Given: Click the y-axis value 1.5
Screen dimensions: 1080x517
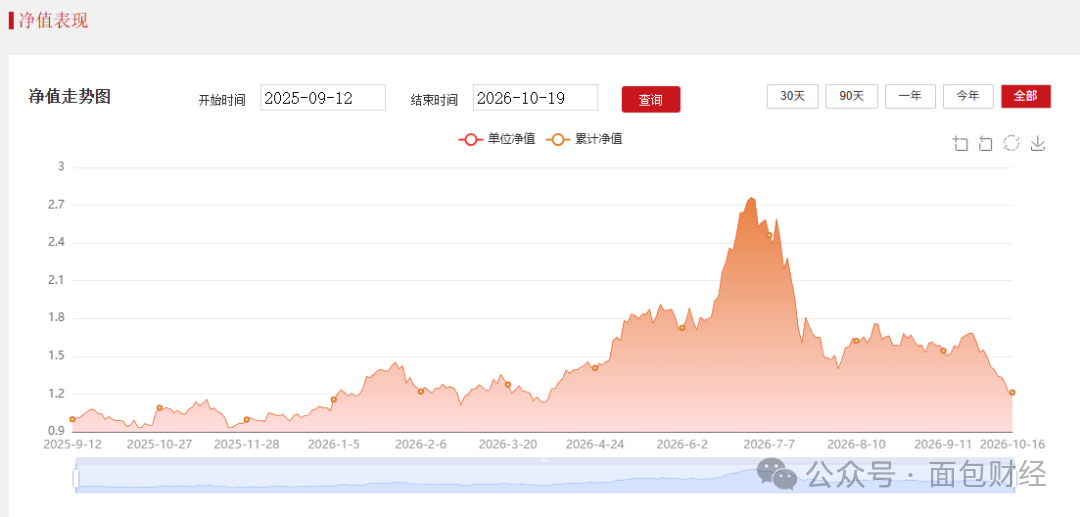Looking at the screenshot, I should [x=57, y=356].
